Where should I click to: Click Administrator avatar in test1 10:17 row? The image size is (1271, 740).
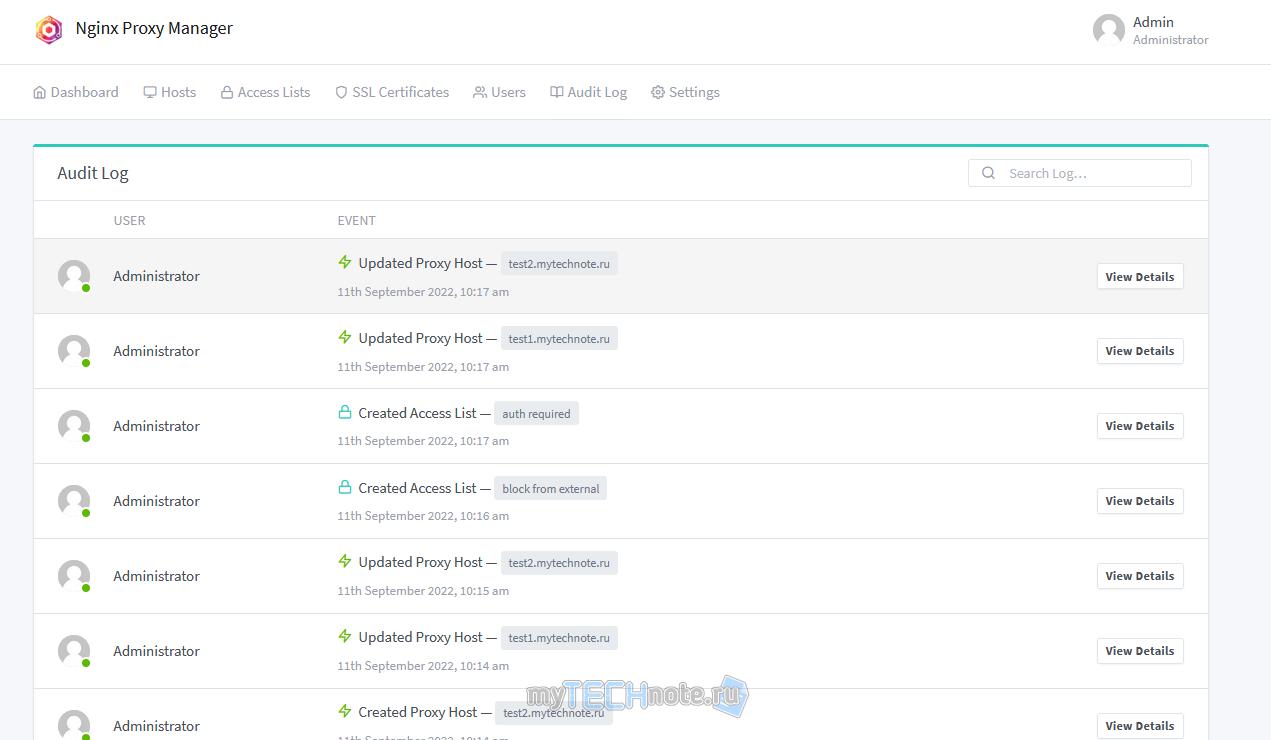(x=74, y=351)
